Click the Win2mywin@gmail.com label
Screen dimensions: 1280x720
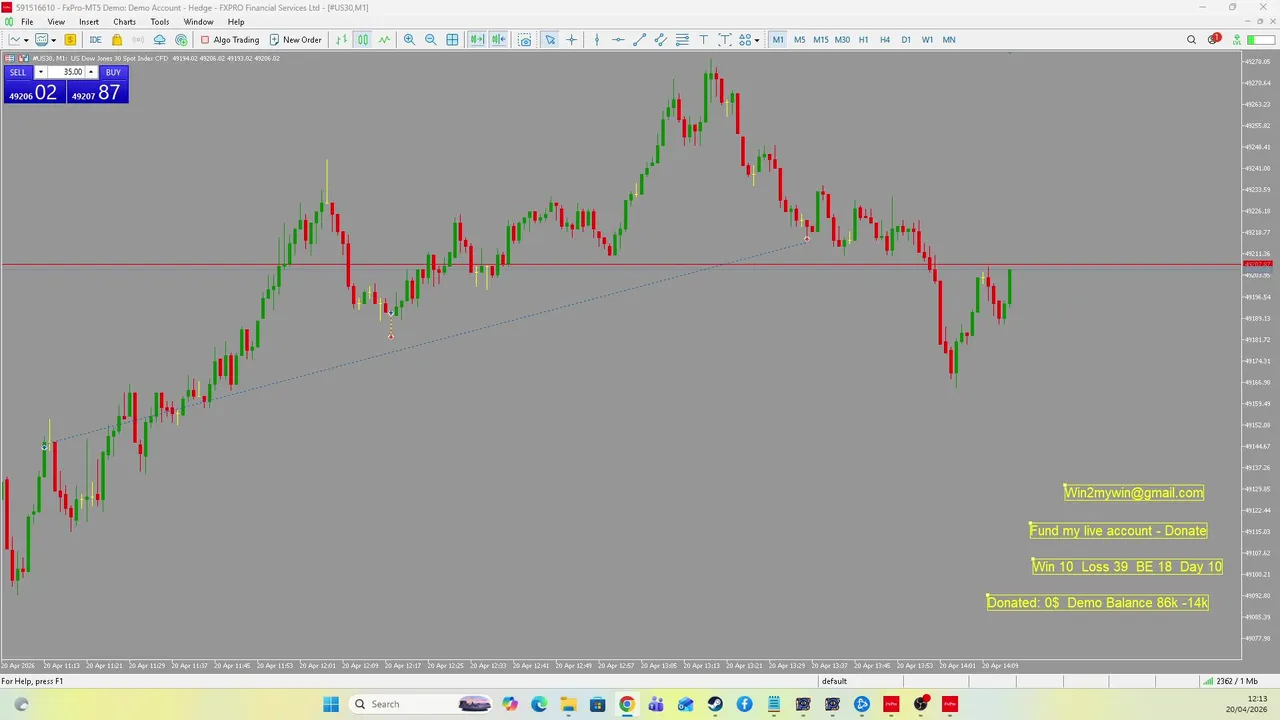click(x=1134, y=492)
